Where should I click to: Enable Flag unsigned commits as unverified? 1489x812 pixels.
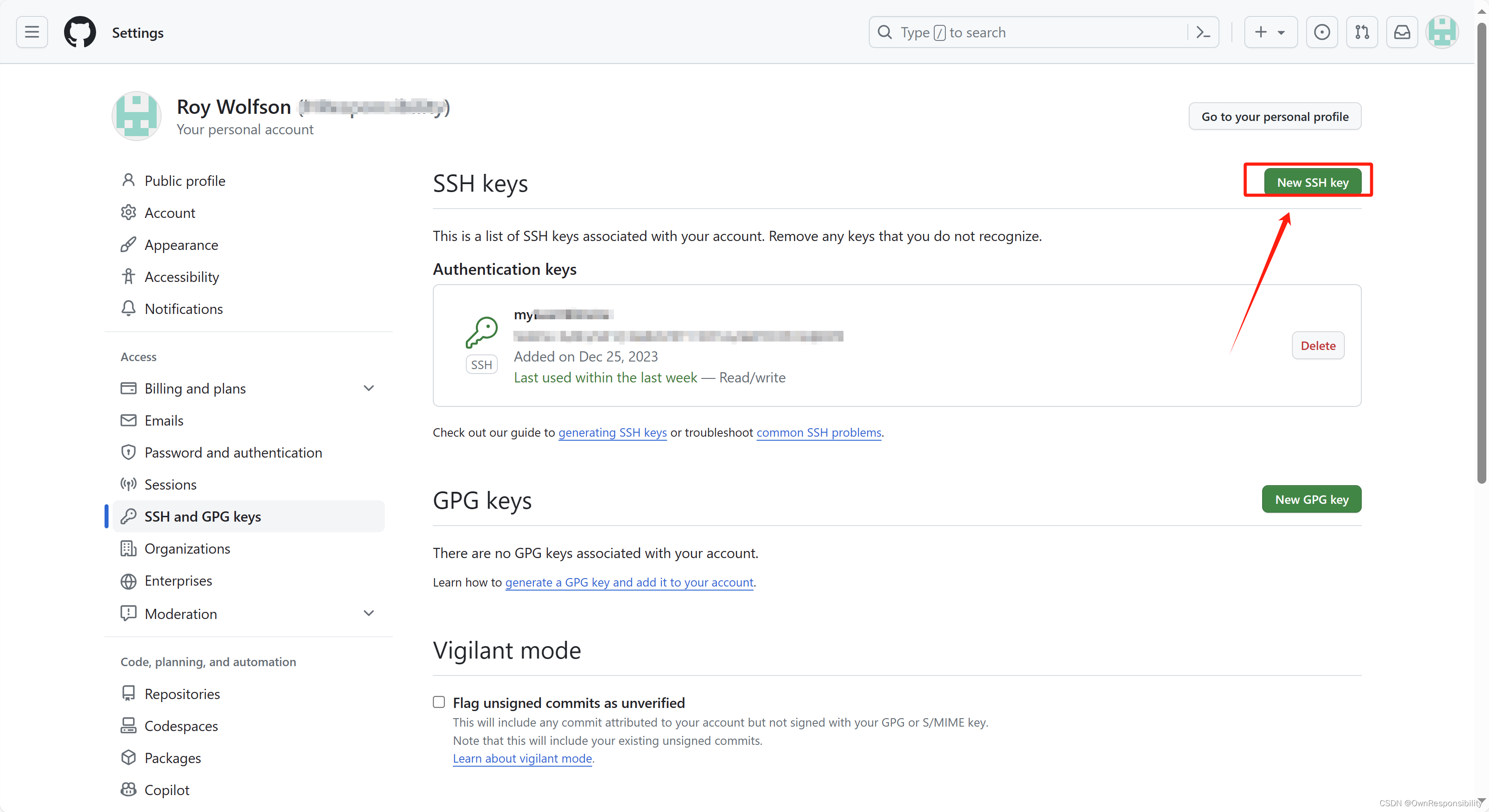click(x=439, y=702)
